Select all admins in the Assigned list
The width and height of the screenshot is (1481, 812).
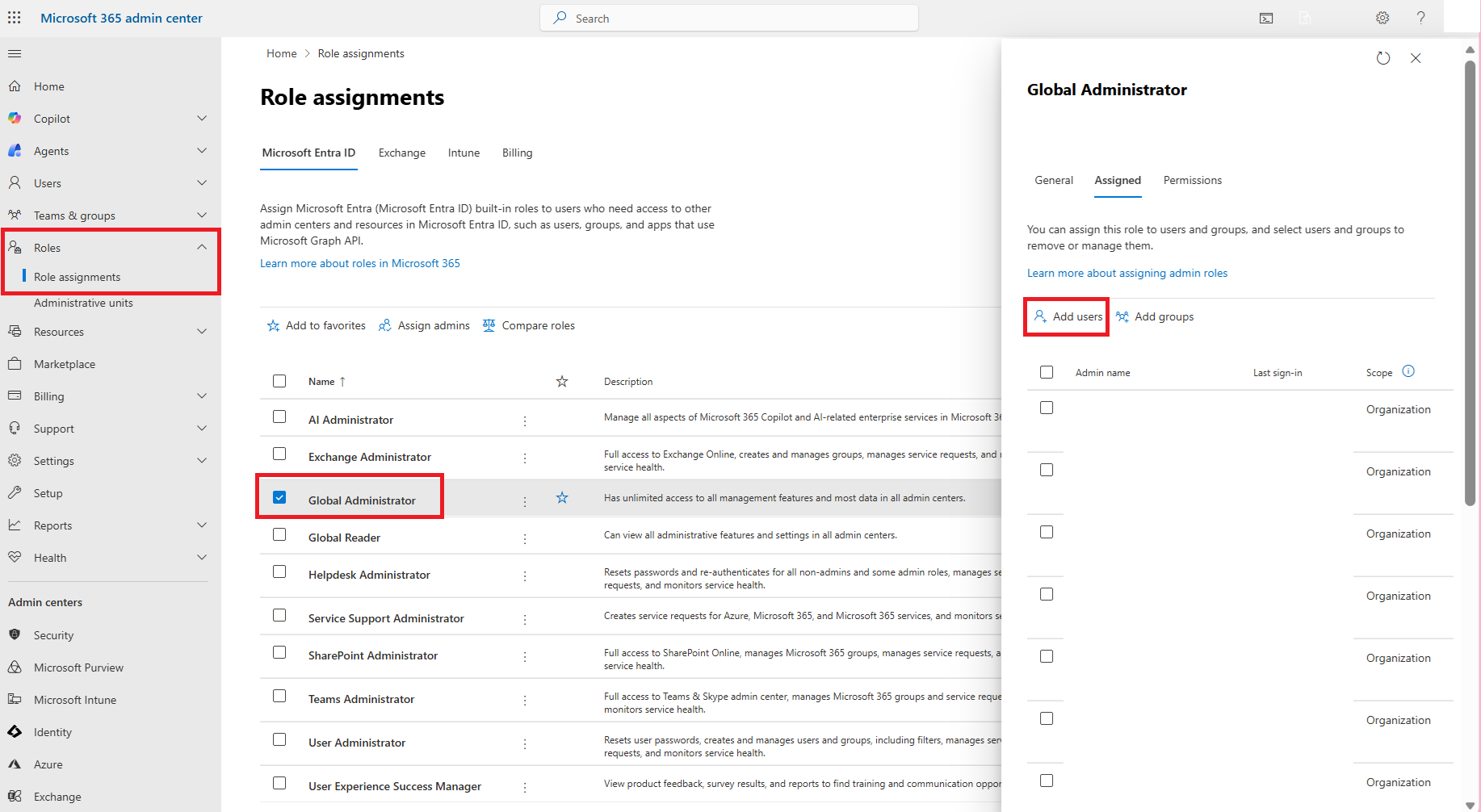[x=1047, y=372]
